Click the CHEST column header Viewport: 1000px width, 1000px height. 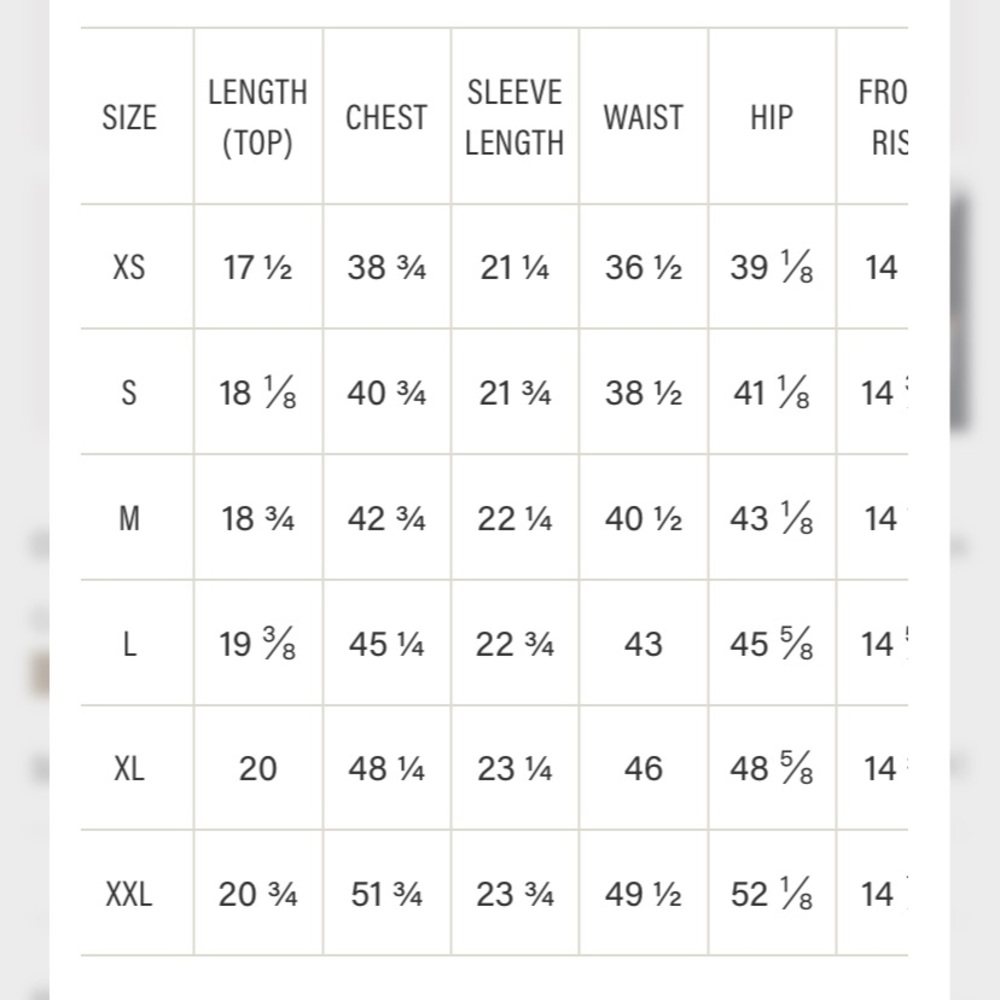[x=386, y=117]
